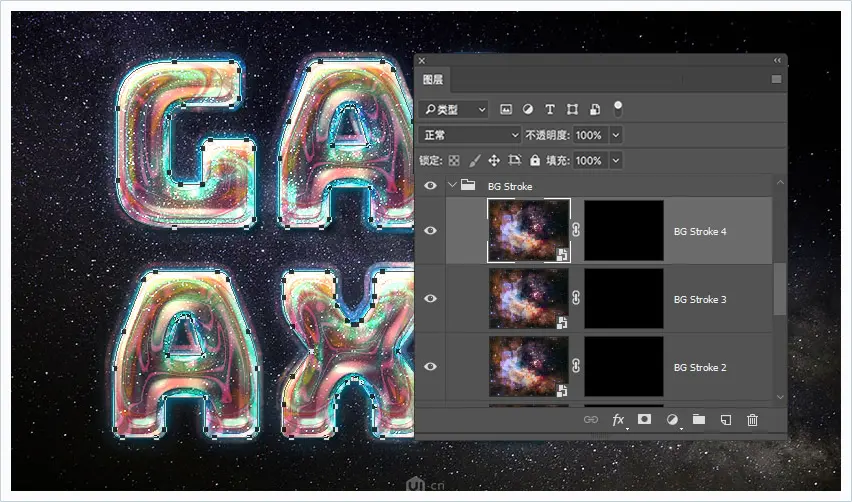The image size is (852, 502).
Task: Hide the BG Stroke 4 layer
Action: (x=430, y=230)
